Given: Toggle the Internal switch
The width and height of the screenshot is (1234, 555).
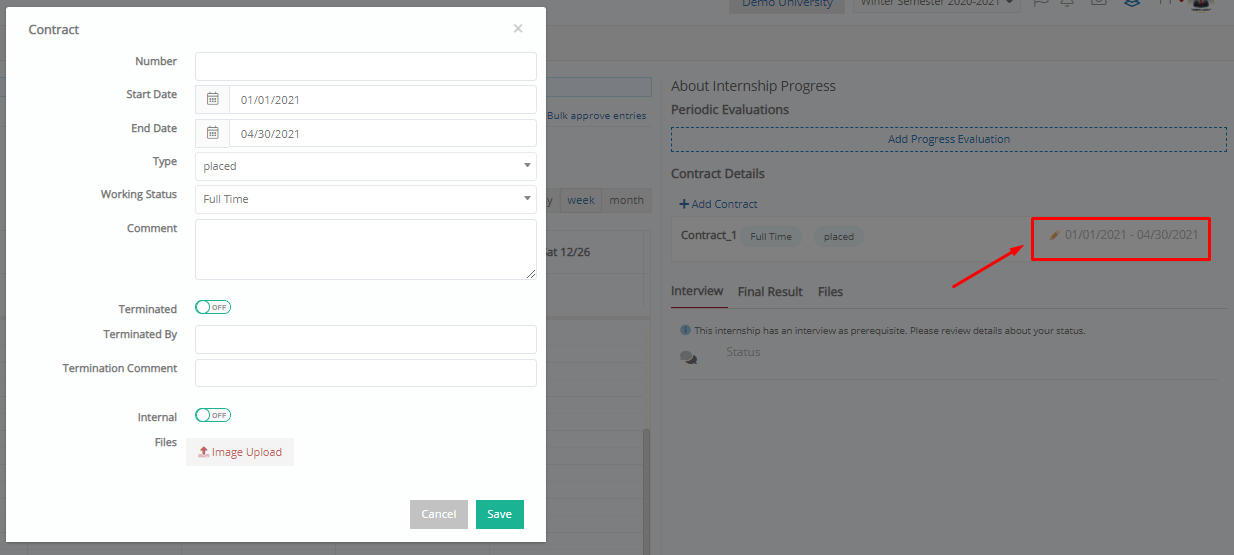Looking at the screenshot, I should pyautogui.click(x=213, y=415).
